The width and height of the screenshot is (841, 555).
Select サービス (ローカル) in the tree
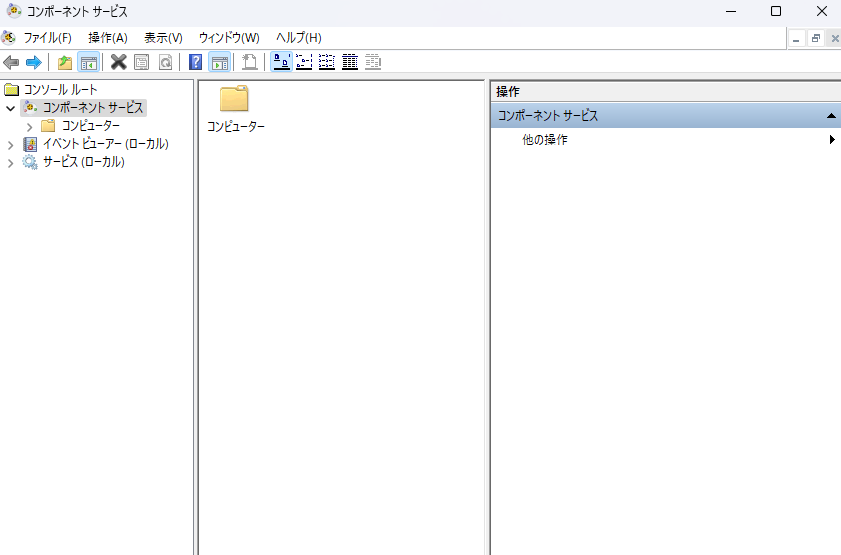[x=83, y=162]
